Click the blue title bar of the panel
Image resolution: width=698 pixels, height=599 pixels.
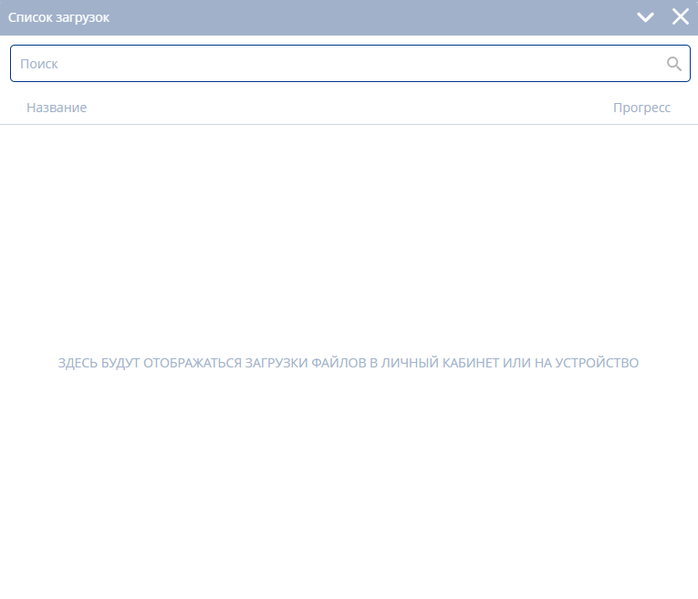tap(350, 17)
